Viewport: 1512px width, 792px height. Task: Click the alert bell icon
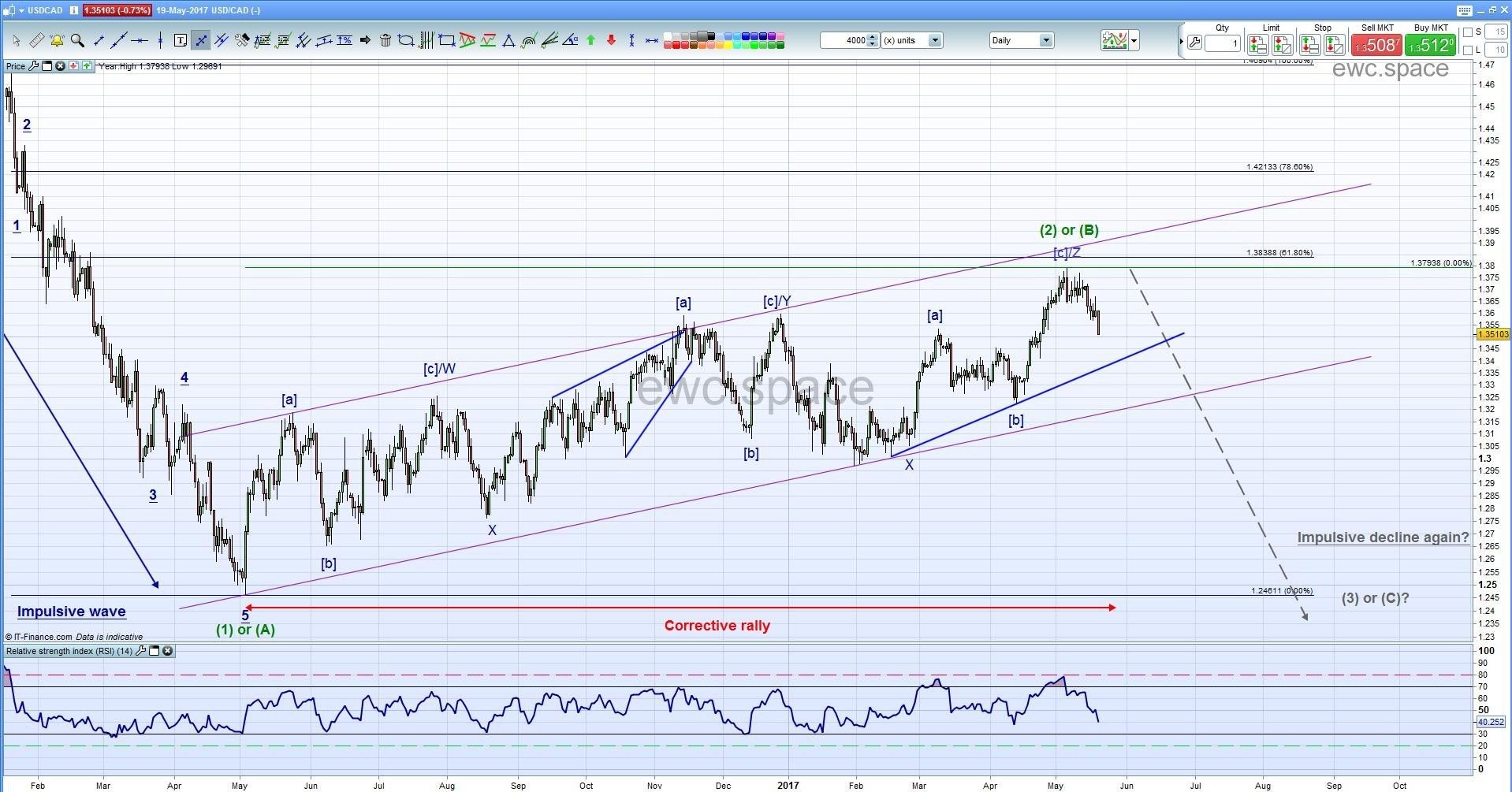pyautogui.click(x=57, y=41)
